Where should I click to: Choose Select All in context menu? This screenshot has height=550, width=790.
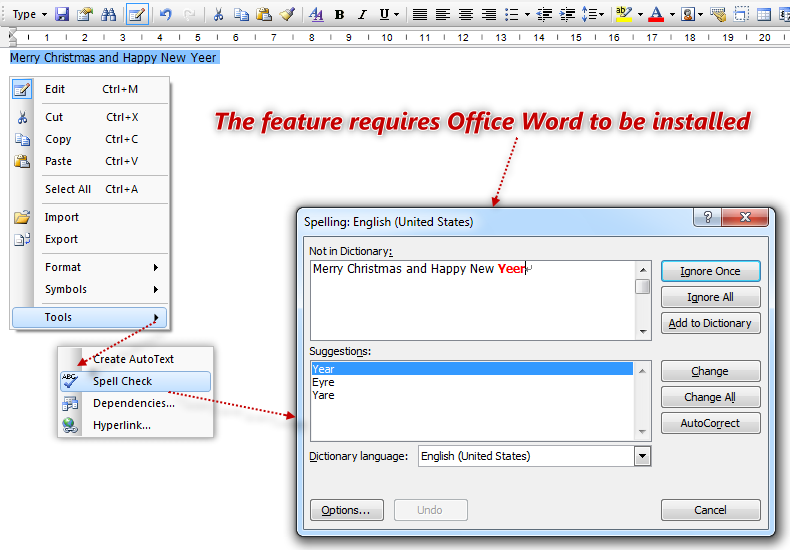pos(90,189)
